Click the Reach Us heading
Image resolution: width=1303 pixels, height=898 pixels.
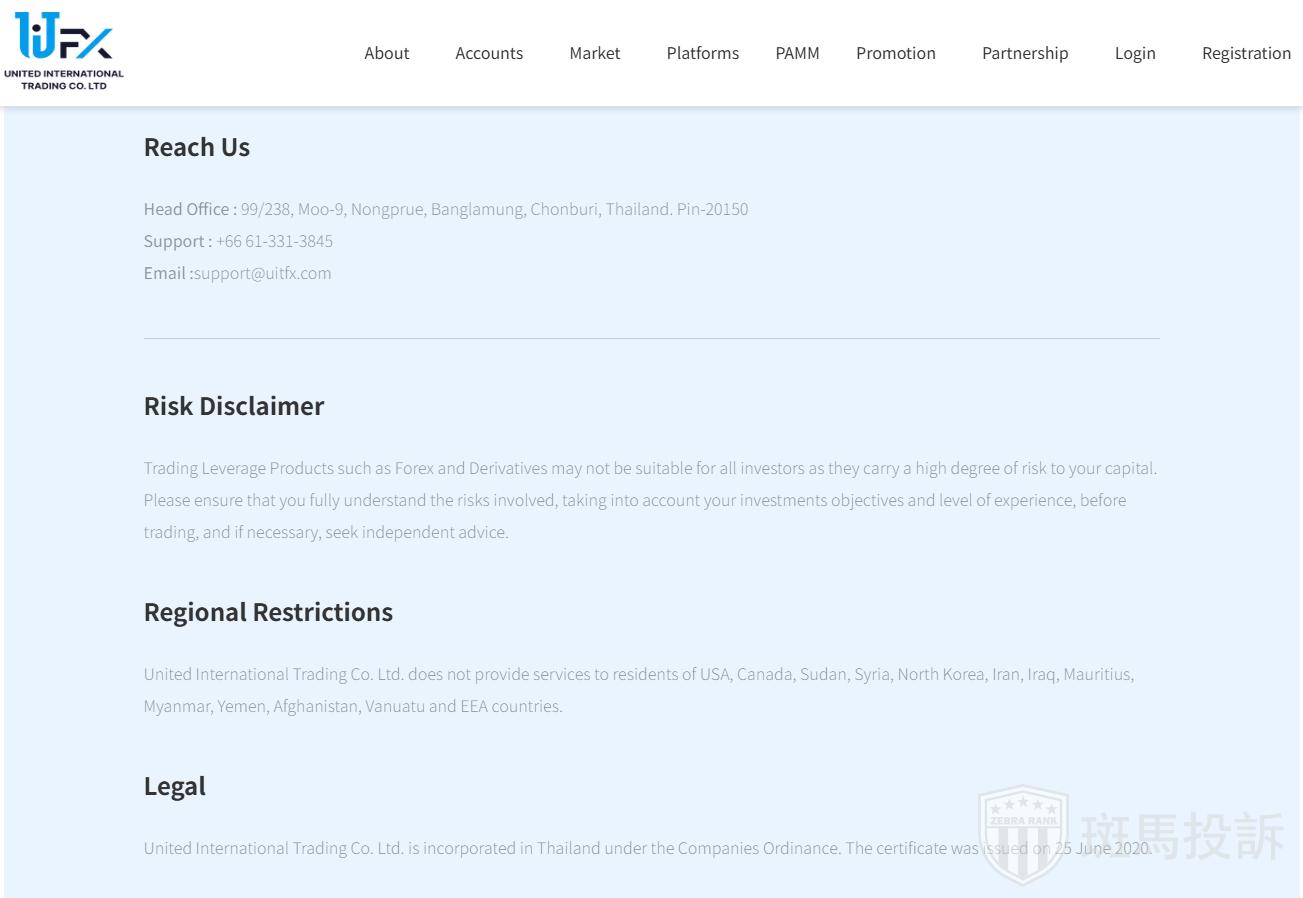tap(197, 147)
